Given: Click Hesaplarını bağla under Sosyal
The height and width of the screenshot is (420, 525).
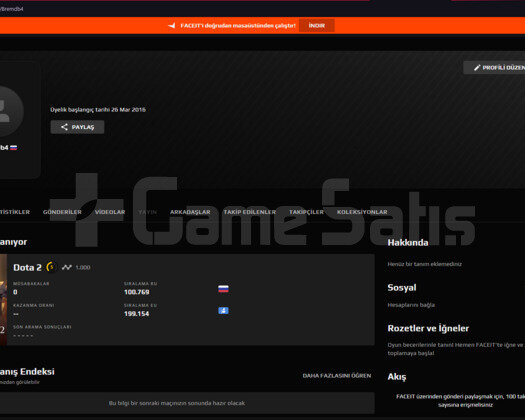Looking at the screenshot, I should tap(411, 305).
